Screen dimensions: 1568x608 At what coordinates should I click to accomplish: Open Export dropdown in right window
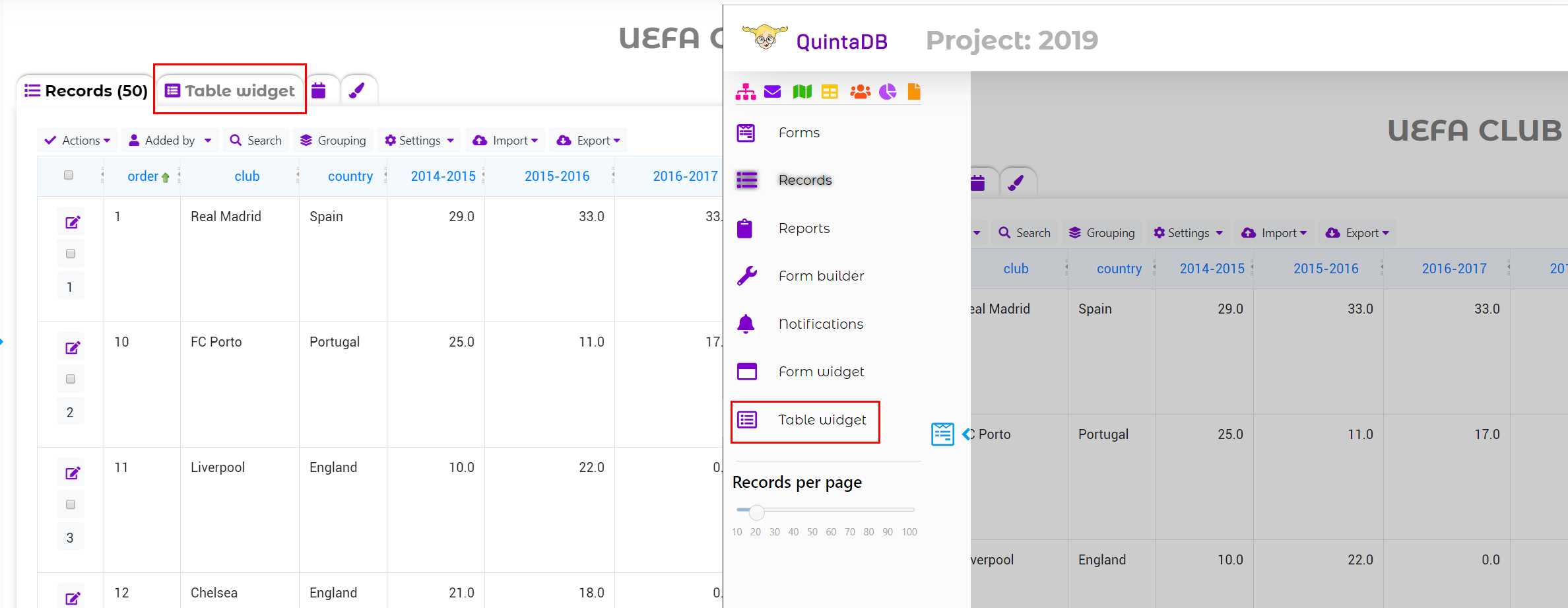point(1357,232)
